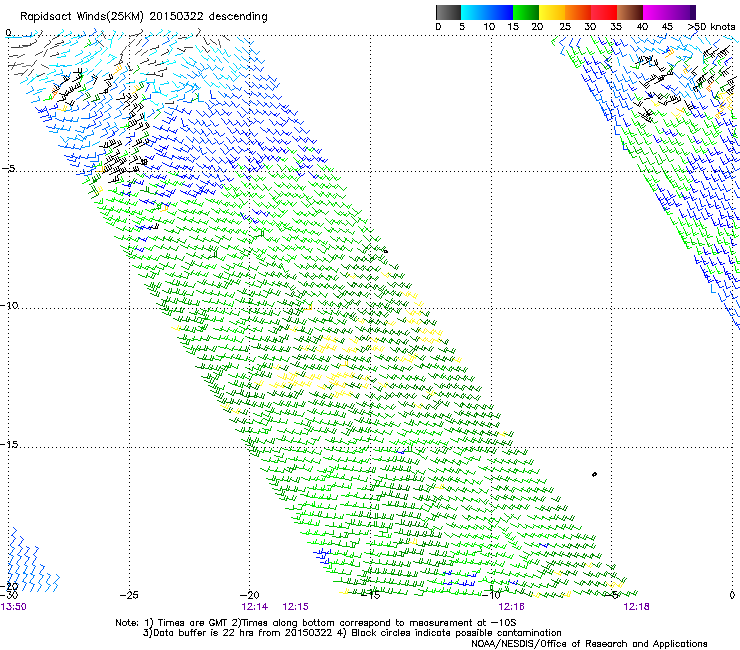Click the magenta 40-45 knots legend swatch

pyautogui.click(x=656, y=12)
